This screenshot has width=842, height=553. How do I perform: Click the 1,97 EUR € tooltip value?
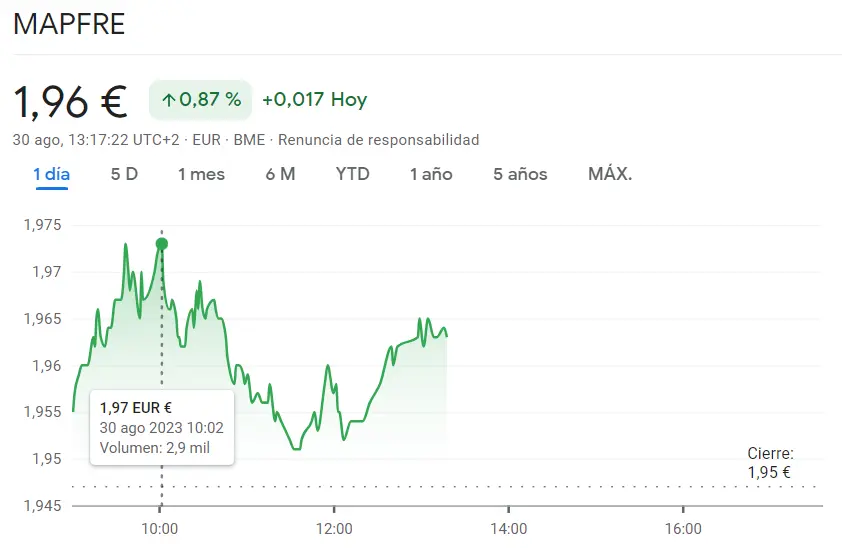[135, 408]
